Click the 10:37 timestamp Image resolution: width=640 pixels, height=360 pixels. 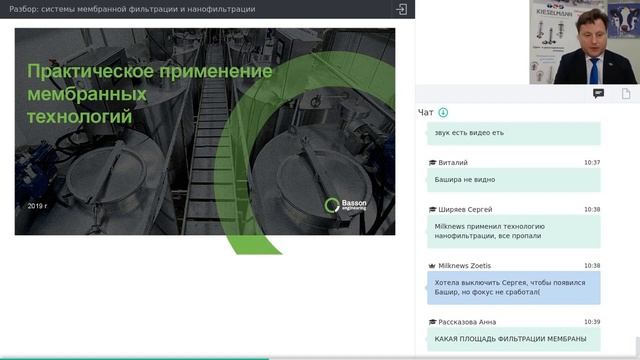pyautogui.click(x=592, y=162)
